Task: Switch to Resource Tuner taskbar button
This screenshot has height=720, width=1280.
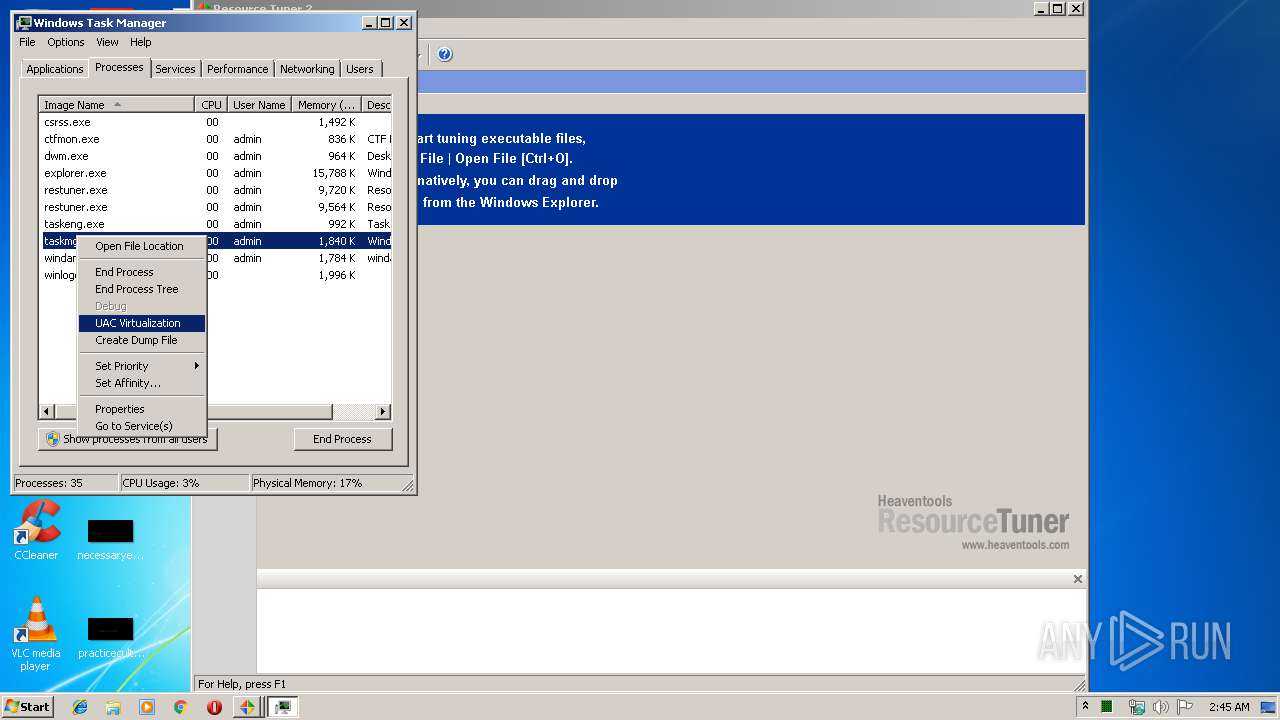Action: click(x=247, y=707)
